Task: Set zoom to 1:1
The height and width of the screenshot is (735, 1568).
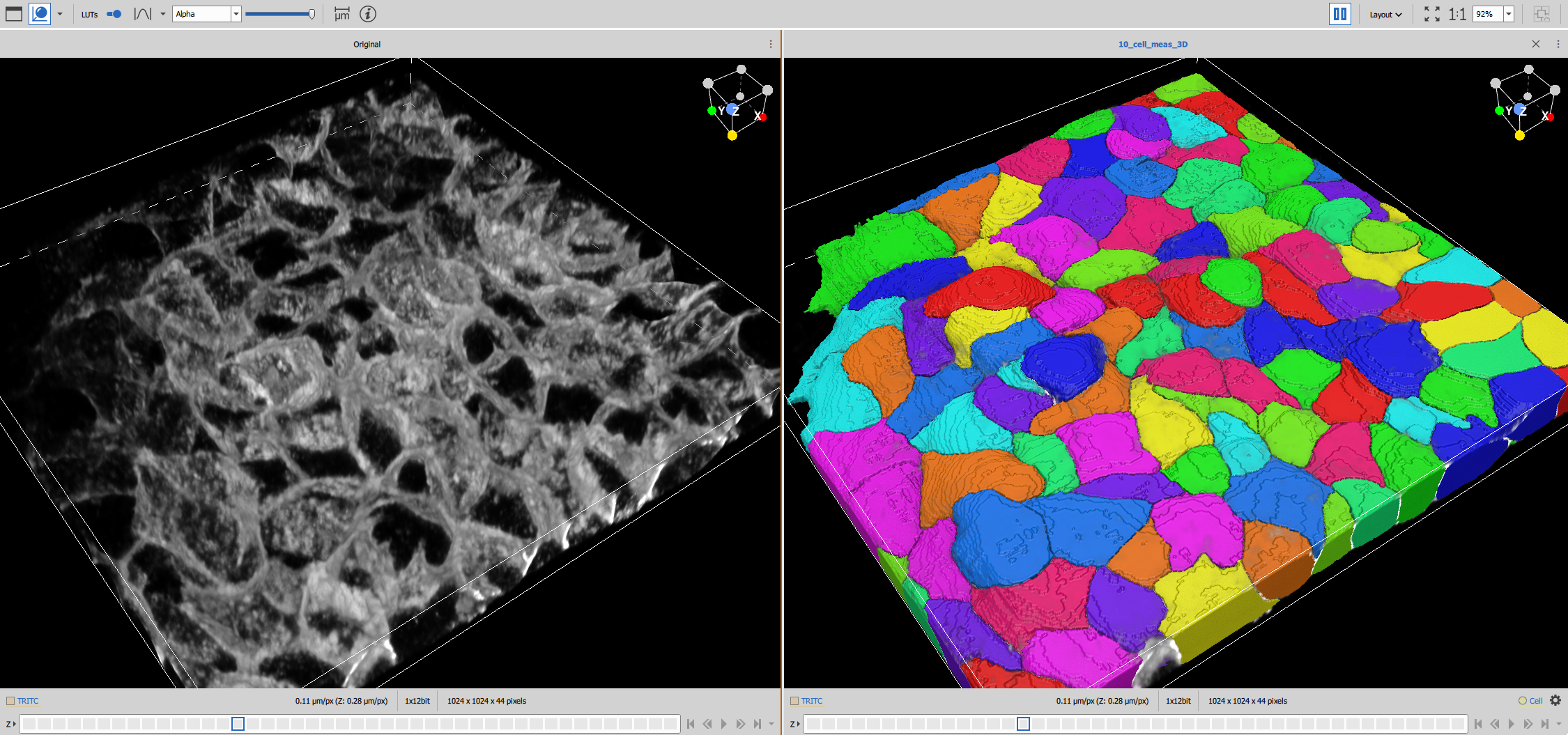Action: coord(1456,14)
